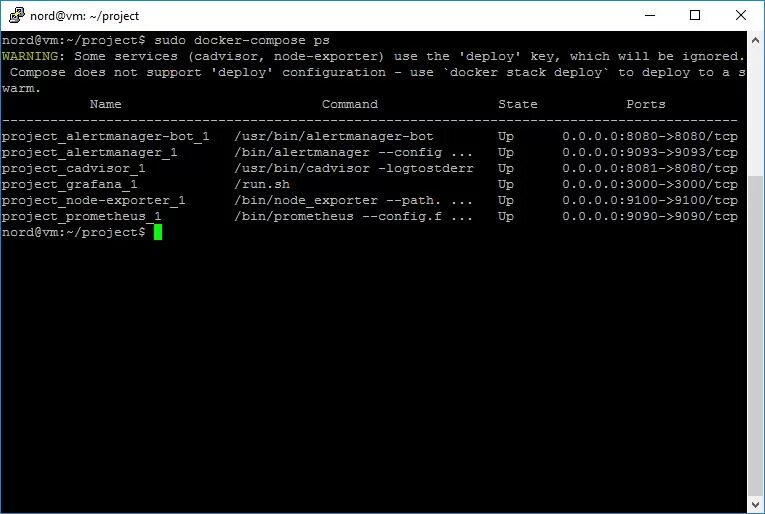
Task: Click the yellow 'WARNING' word
Action: click(30, 57)
